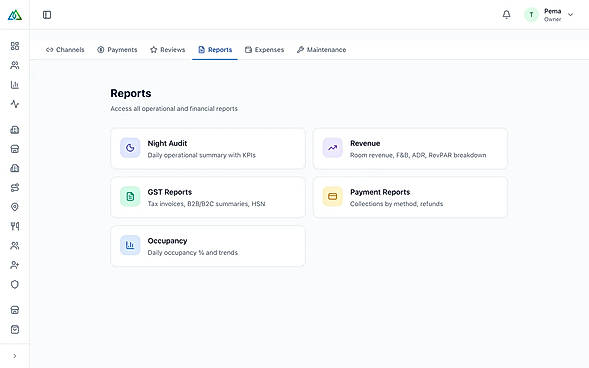Click 'Room revenue, F&B, ADR, RevPAR breakdown' text

[x=418, y=155]
